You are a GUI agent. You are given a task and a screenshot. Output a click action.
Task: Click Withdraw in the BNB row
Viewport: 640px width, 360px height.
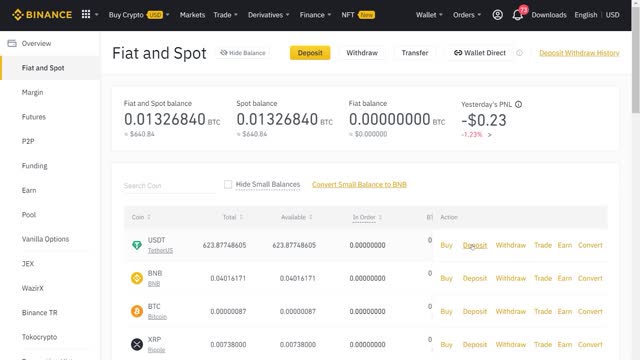click(511, 278)
